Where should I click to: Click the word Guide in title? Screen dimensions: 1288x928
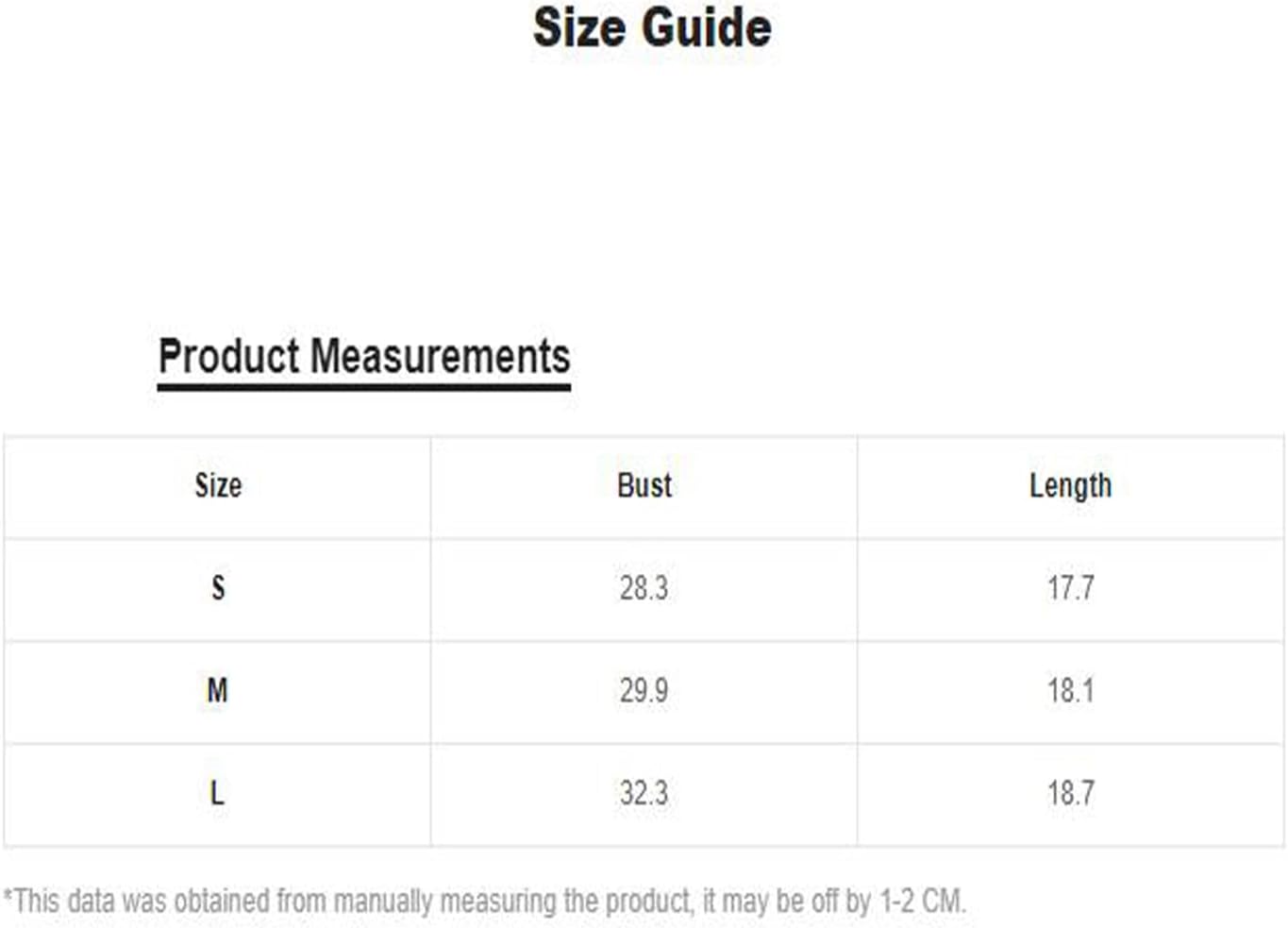point(711,27)
